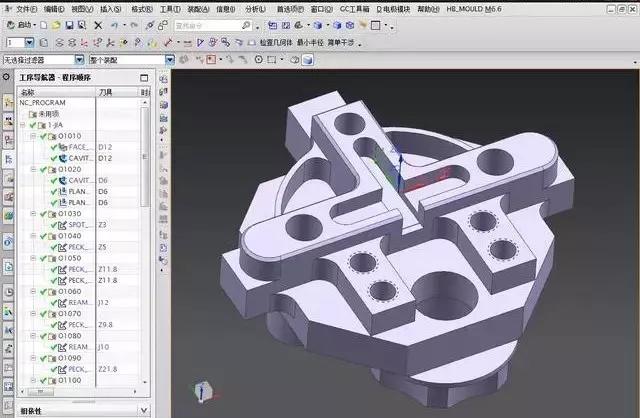Open the 无选择过滤器 filter dropdown
Viewport: 640px width, 418px height.
point(79,60)
